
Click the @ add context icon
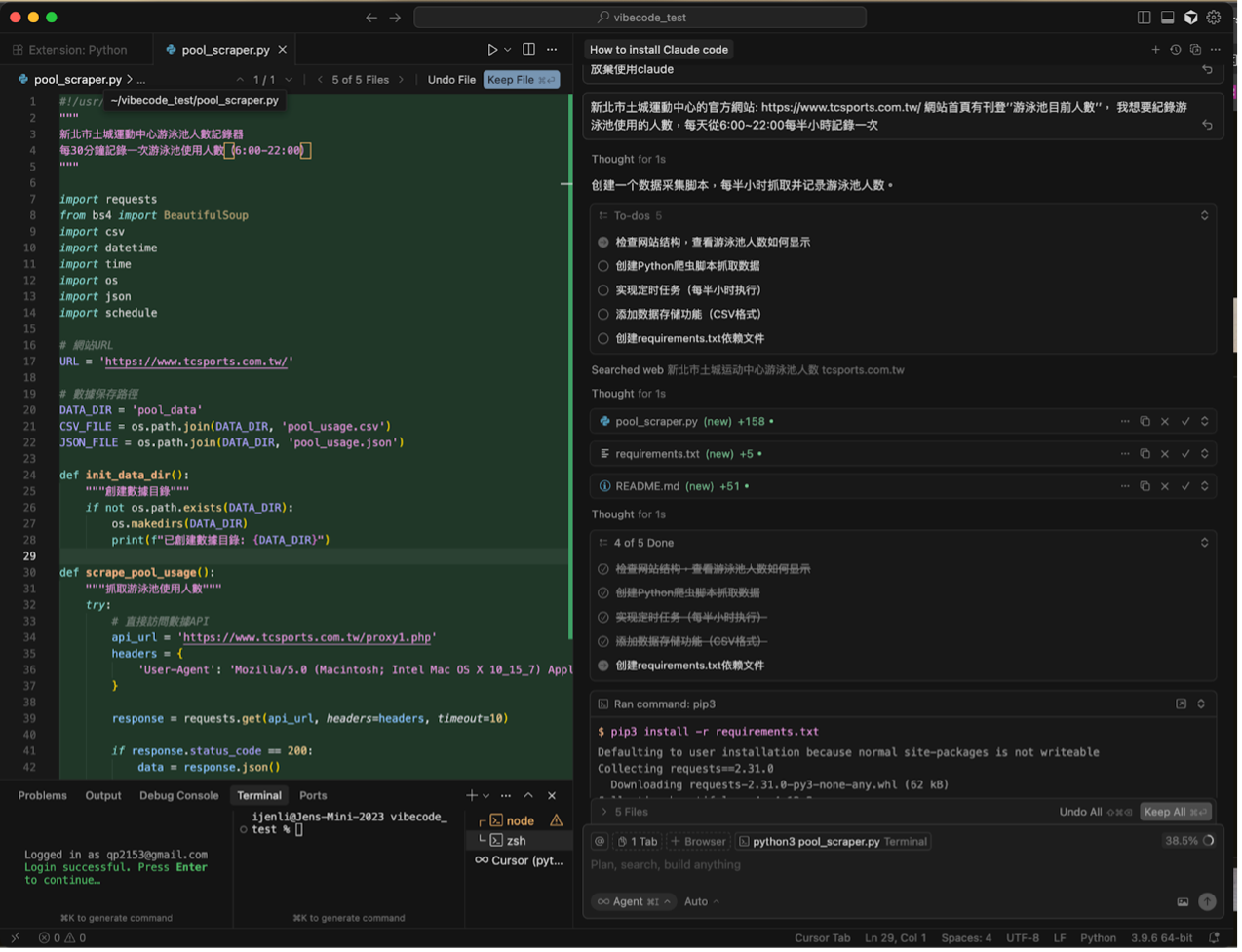600,842
